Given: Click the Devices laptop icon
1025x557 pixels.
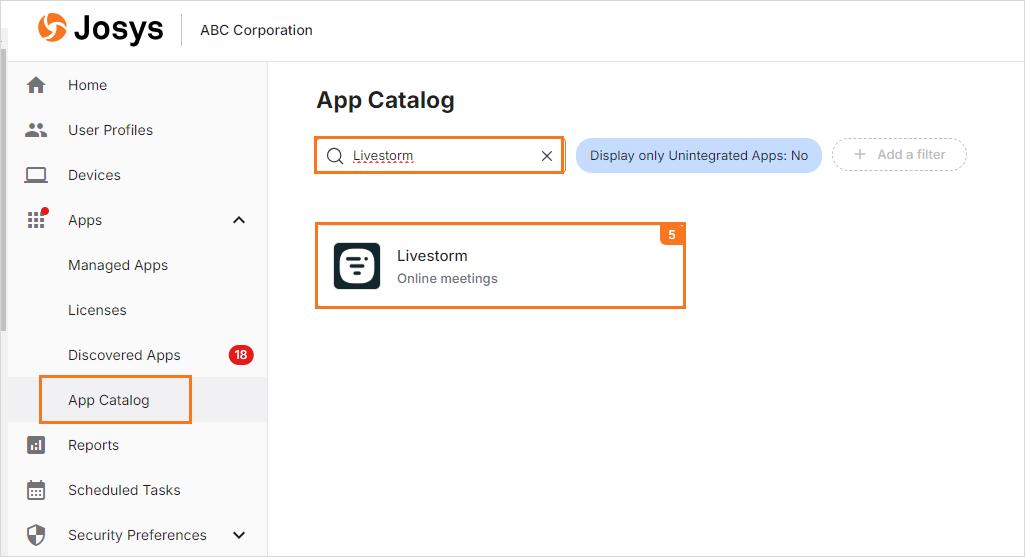Looking at the screenshot, I should 36,175.
